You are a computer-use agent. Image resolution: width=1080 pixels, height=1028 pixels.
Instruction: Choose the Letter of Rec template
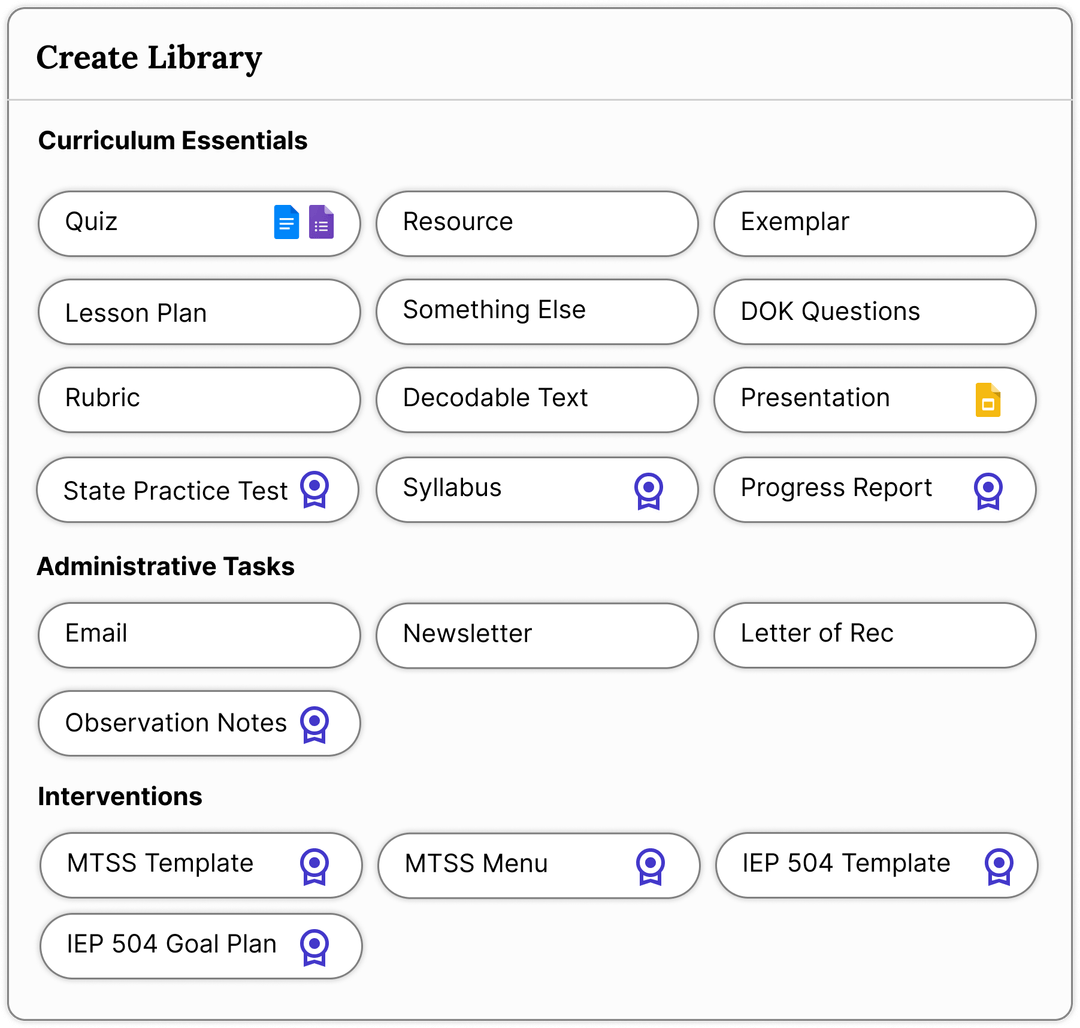click(x=875, y=635)
